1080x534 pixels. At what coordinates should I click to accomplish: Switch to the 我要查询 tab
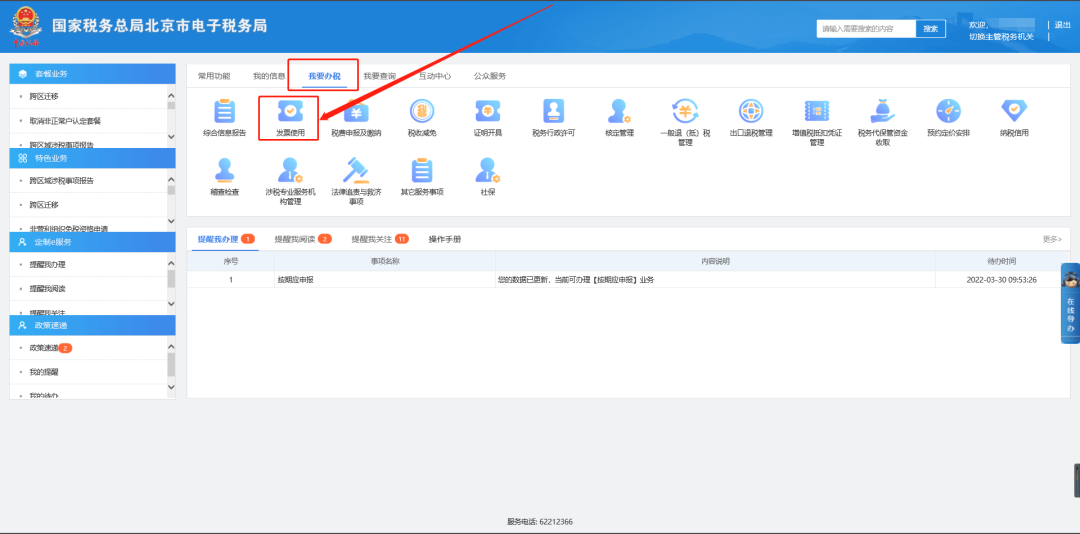[380, 76]
